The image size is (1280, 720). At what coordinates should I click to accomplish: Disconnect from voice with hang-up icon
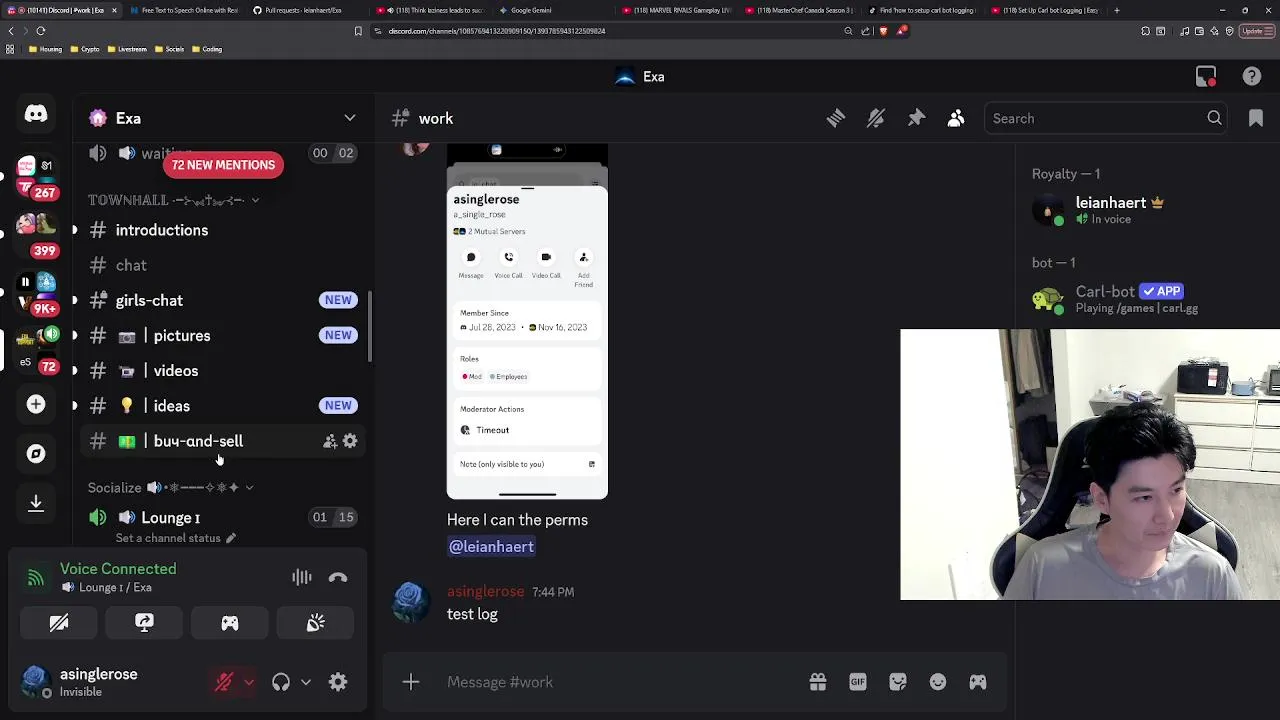(338, 577)
